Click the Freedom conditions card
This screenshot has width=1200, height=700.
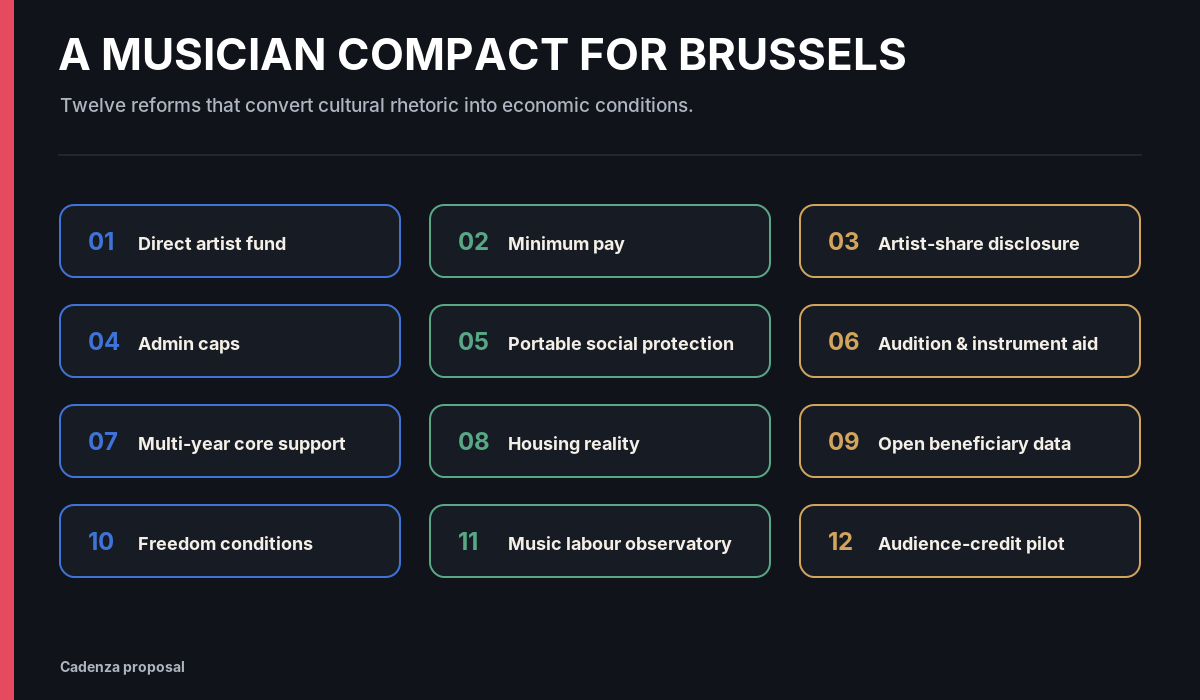click(x=230, y=541)
